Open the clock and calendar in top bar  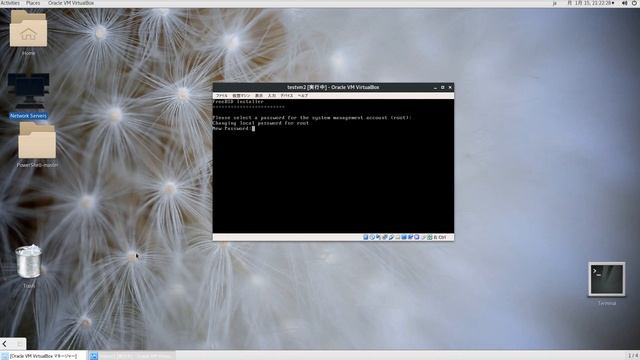coord(591,3)
